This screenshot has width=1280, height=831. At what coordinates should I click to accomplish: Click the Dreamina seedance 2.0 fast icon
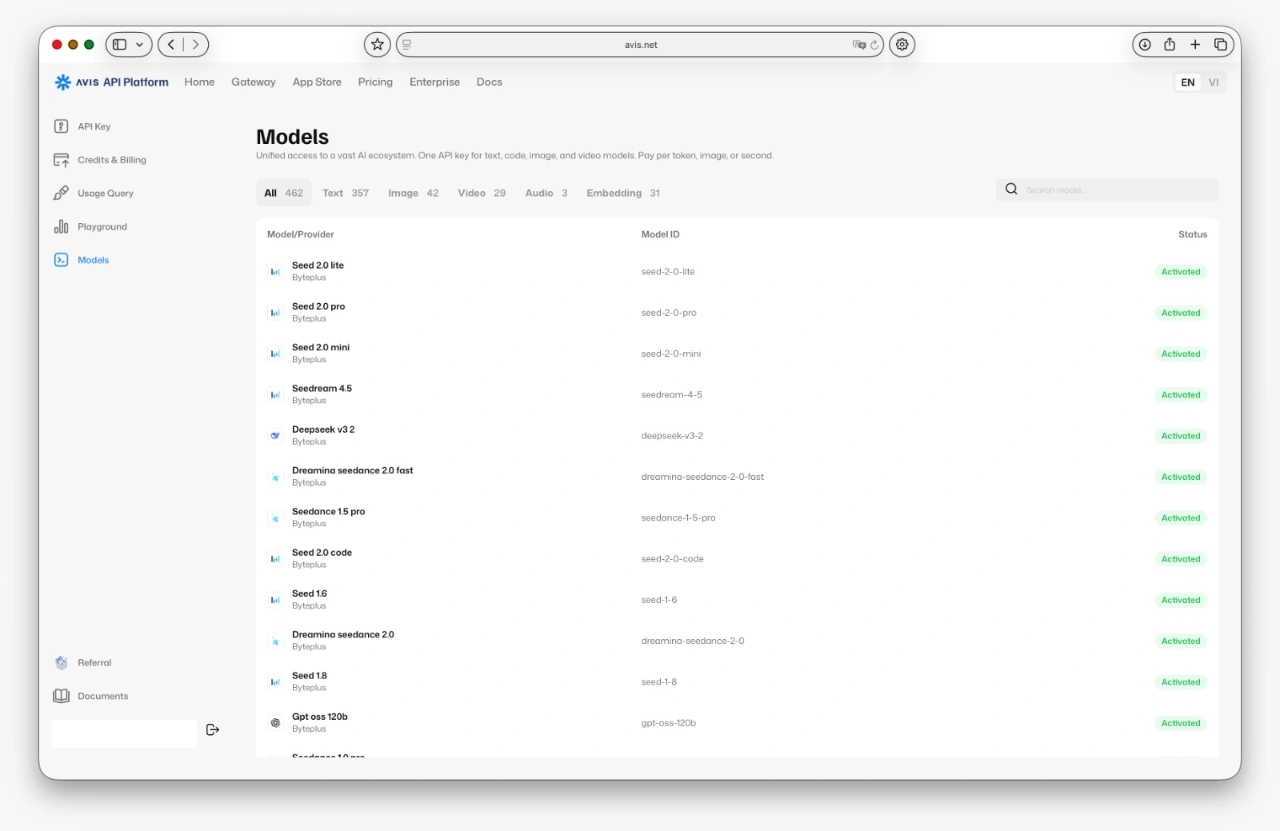(x=275, y=477)
